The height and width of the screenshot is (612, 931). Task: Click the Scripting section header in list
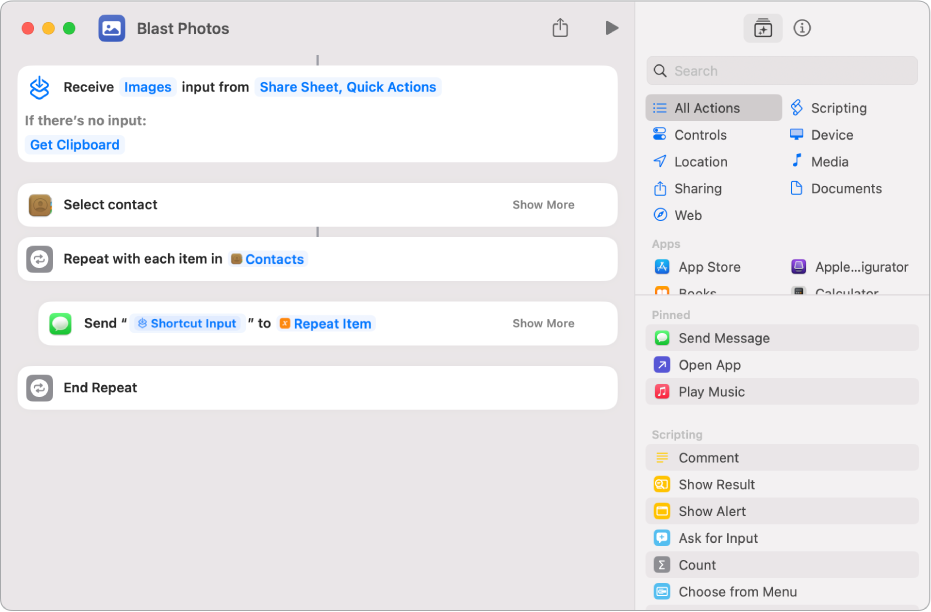point(677,435)
